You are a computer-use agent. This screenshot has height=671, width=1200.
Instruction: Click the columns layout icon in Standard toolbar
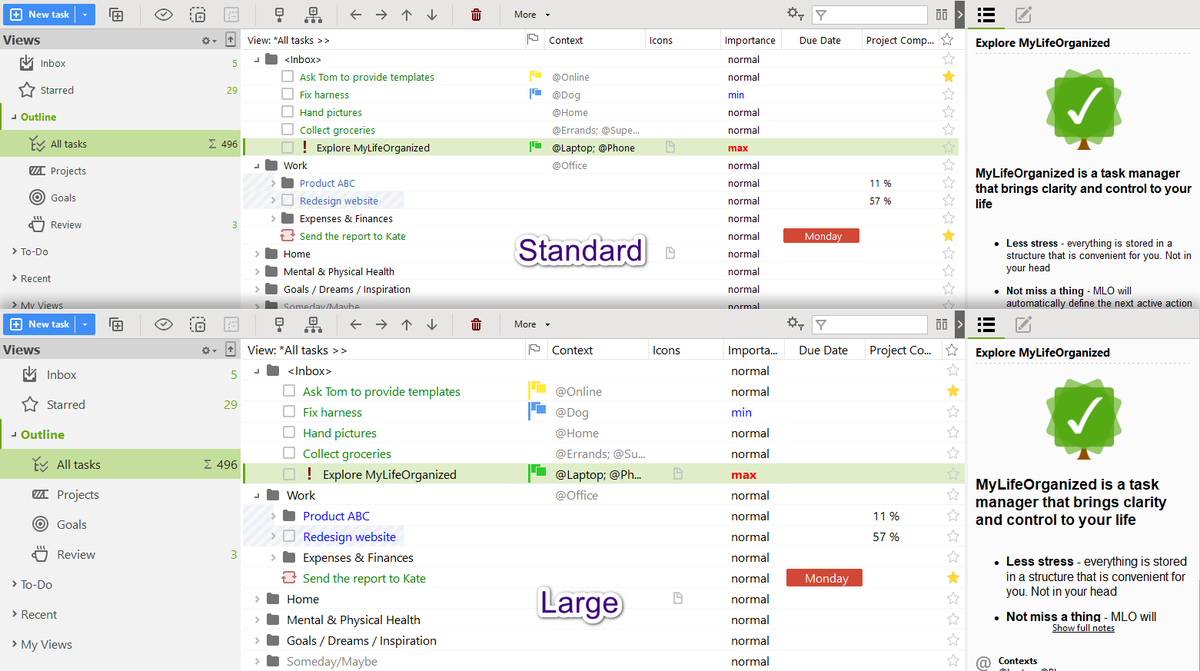[941, 15]
